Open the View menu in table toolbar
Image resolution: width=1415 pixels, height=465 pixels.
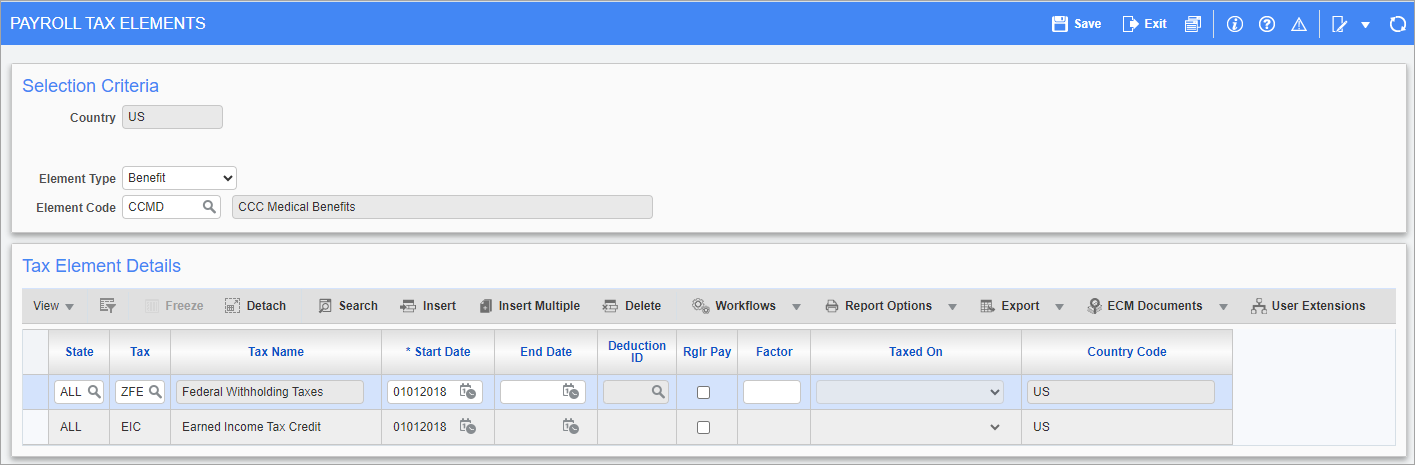click(x=54, y=306)
